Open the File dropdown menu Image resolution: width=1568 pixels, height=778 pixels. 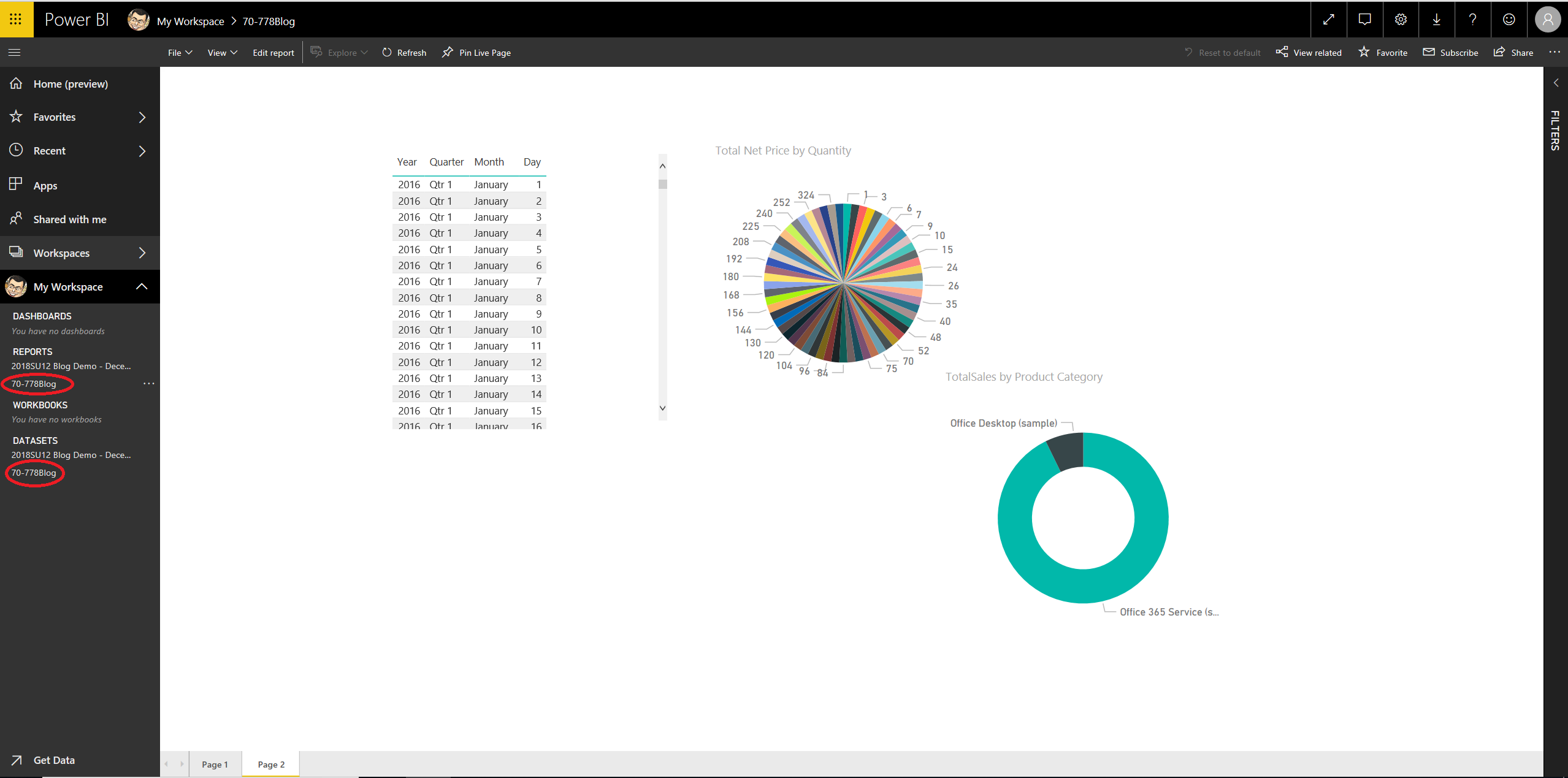coord(180,53)
